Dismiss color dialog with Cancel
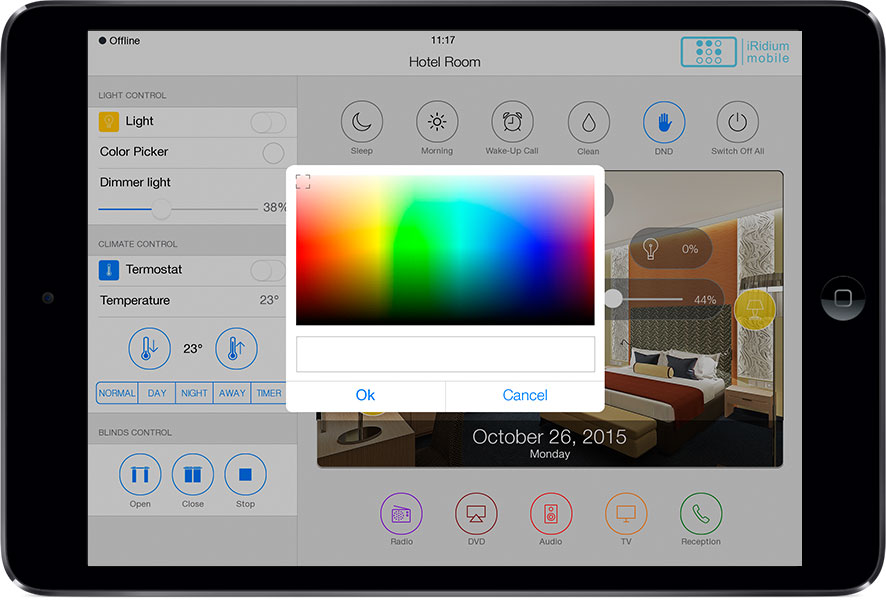 point(525,395)
